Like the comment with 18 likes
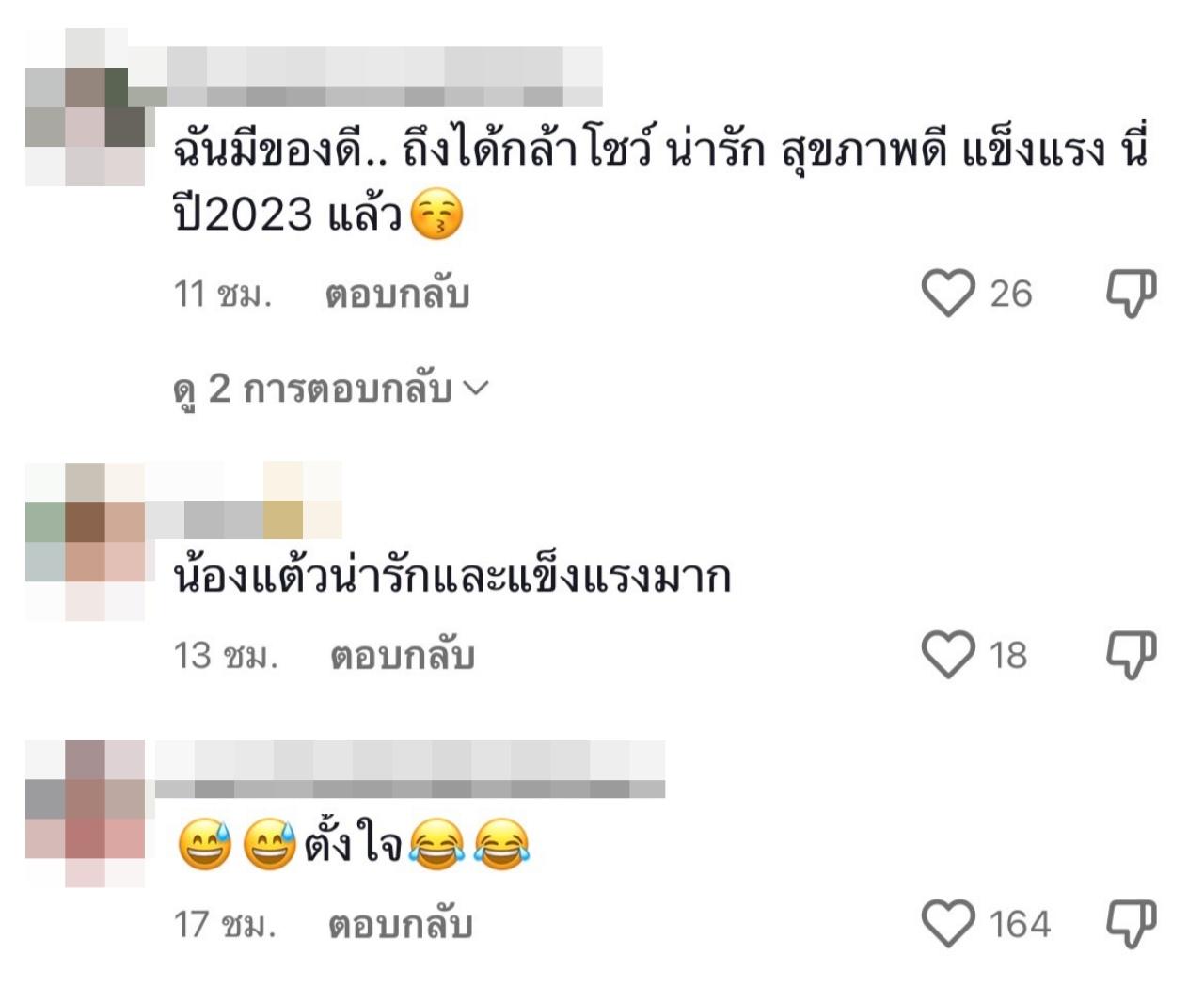 tap(948, 655)
